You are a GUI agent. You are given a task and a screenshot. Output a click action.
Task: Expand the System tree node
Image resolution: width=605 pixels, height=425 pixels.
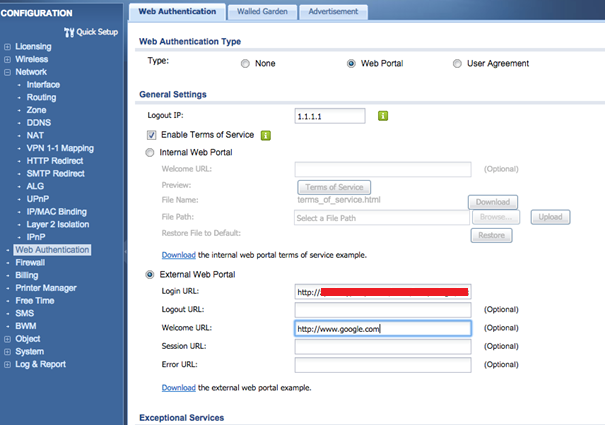click(8, 352)
